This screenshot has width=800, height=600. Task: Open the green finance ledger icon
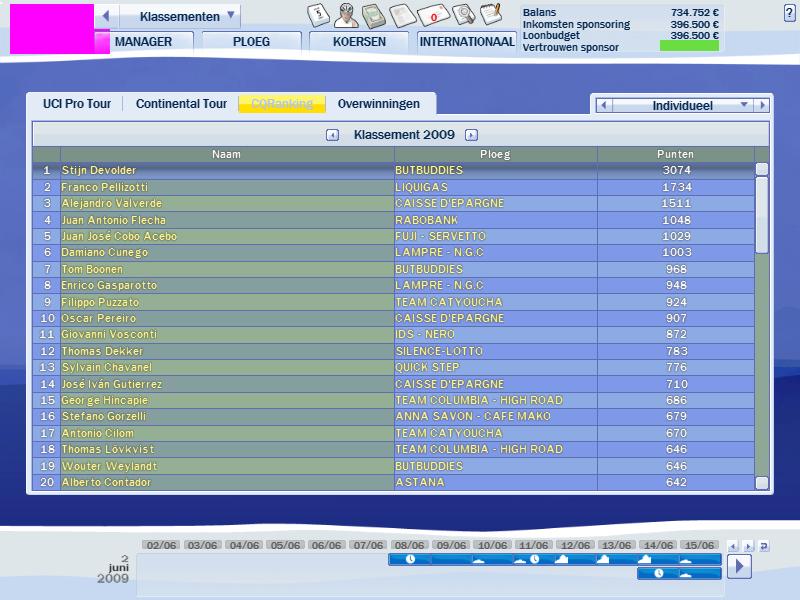pos(373,15)
